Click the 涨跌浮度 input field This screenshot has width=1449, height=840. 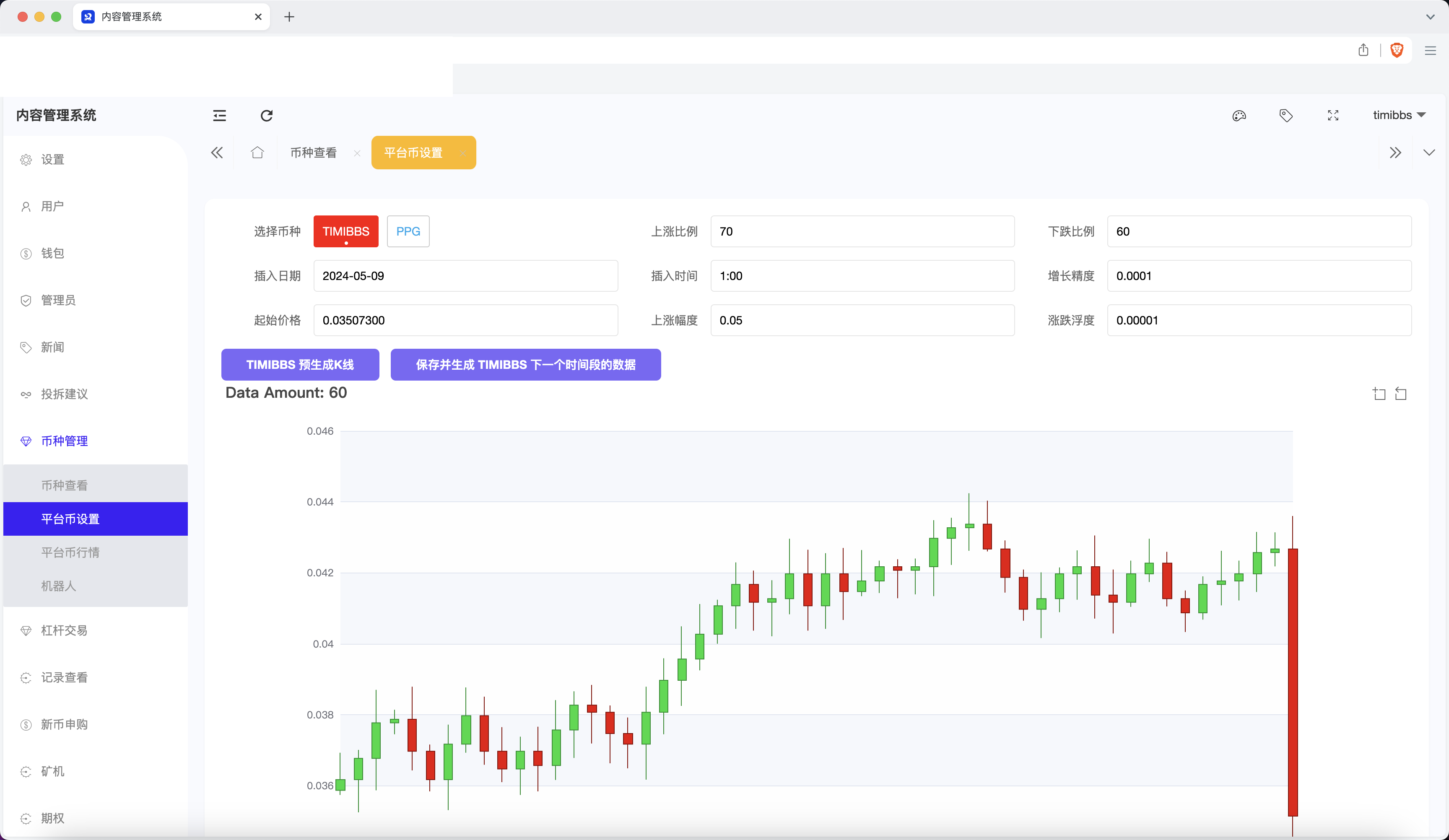click(1259, 320)
